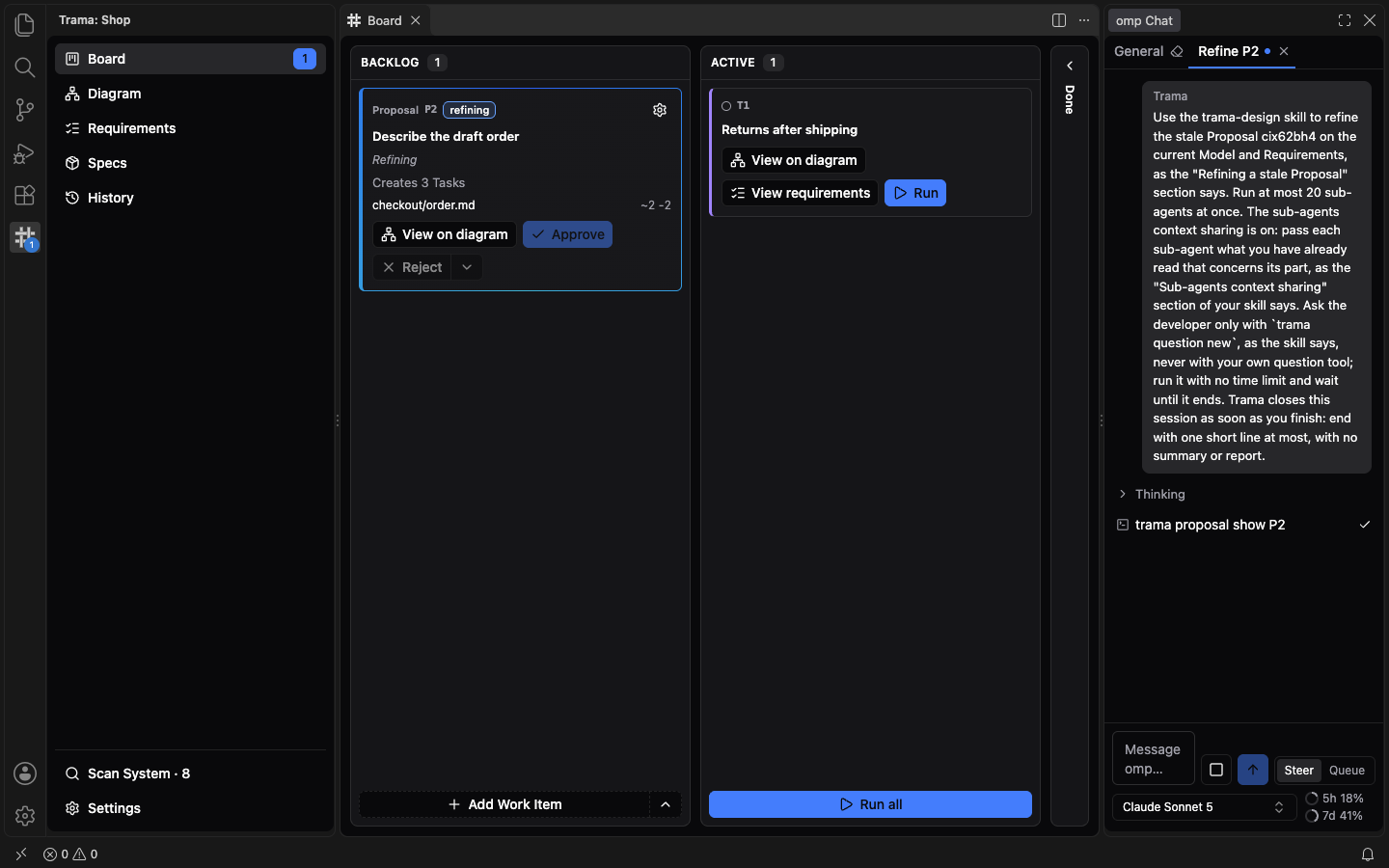Open the Board view in sidebar
The height and width of the screenshot is (868, 1389).
[190, 59]
